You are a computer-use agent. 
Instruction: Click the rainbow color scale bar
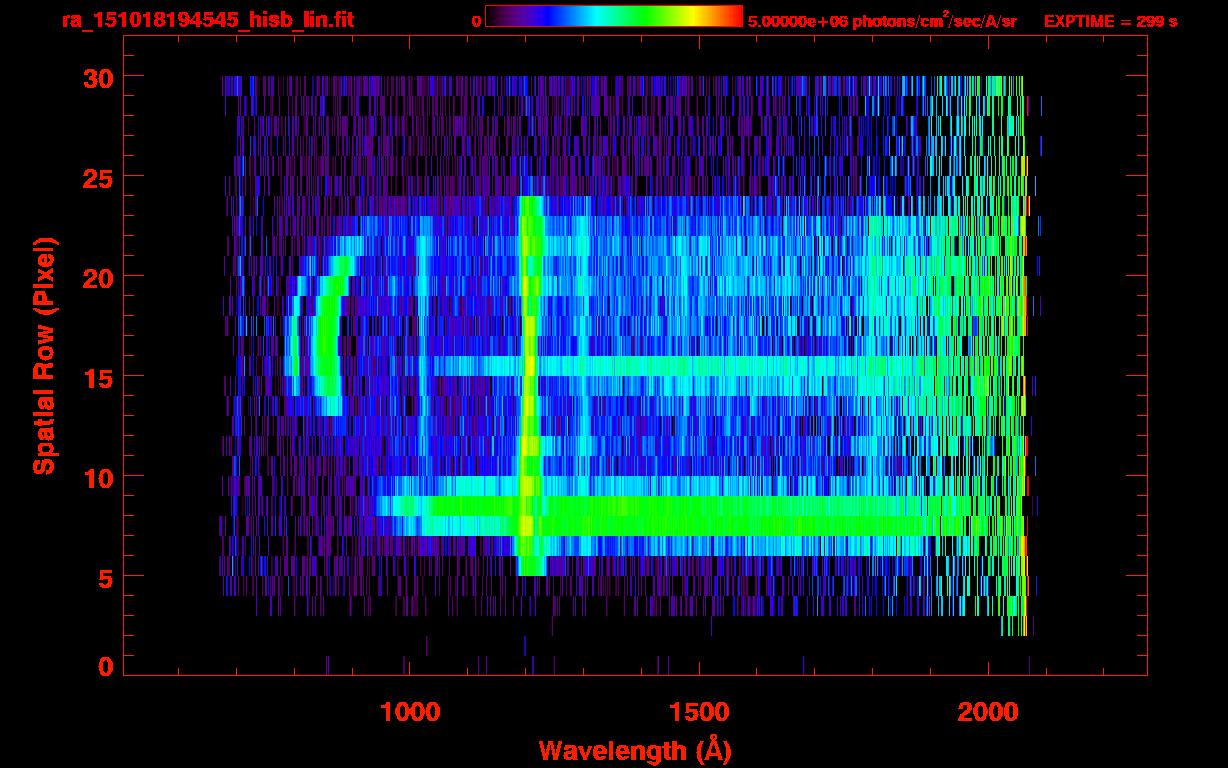pyautogui.click(x=614, y=17)
